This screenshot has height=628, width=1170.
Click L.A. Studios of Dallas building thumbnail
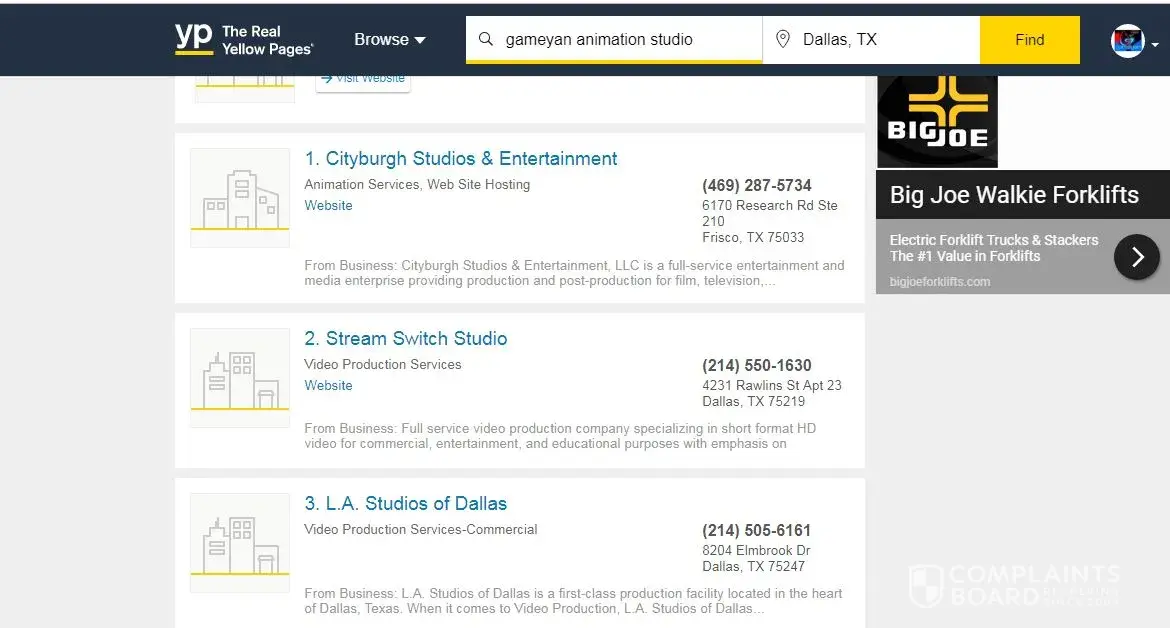pyautogui.click(x=240, y=543)
